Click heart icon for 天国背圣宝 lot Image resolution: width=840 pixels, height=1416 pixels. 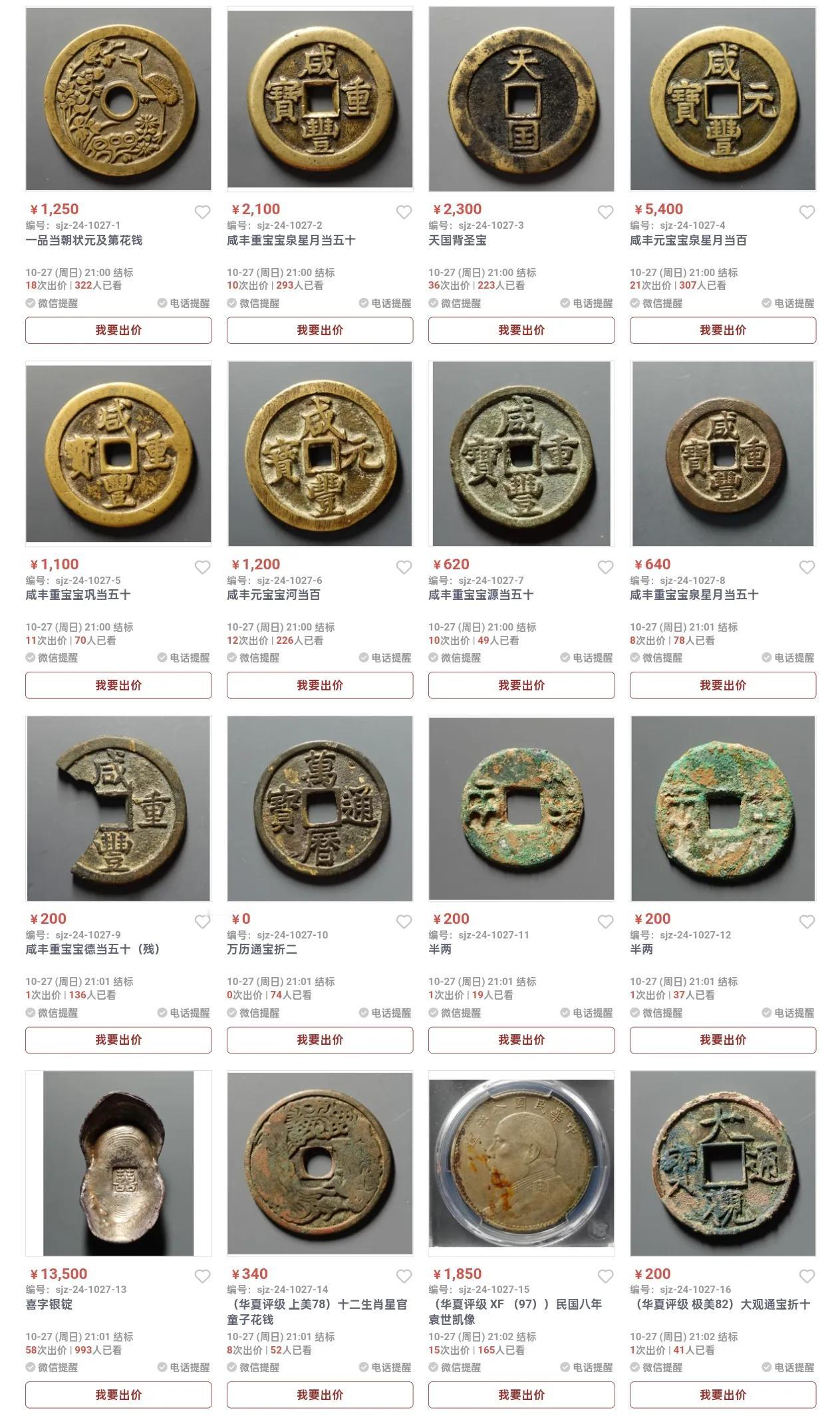pyautogui.click(x=605, y=212)
